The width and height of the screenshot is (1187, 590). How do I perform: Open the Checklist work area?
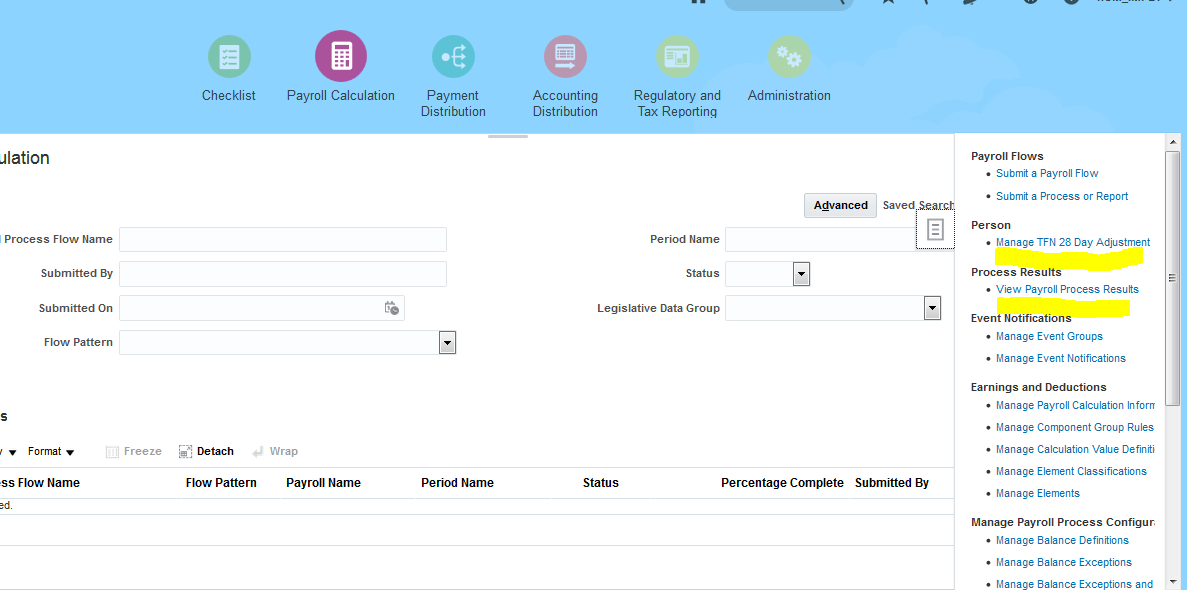click(229, 56)
